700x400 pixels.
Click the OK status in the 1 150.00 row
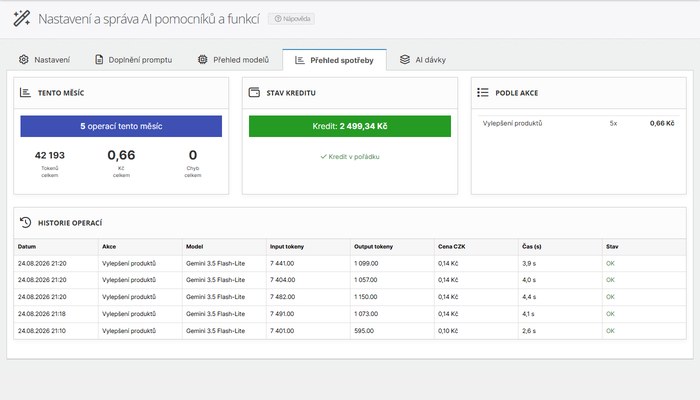point(610,297)
